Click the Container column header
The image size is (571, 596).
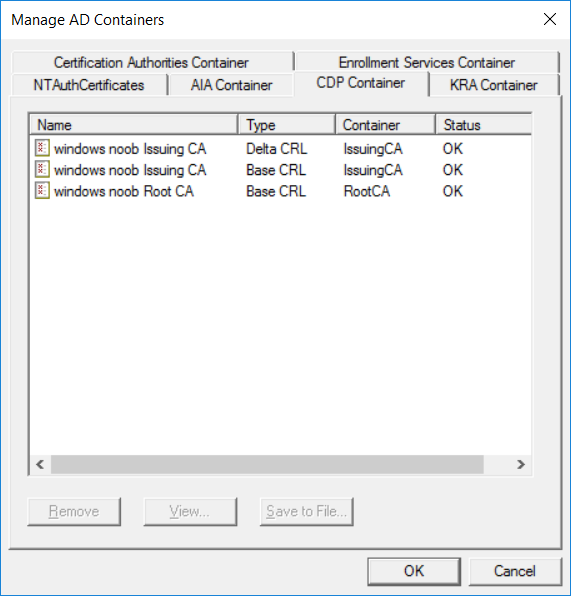point(385,125)
